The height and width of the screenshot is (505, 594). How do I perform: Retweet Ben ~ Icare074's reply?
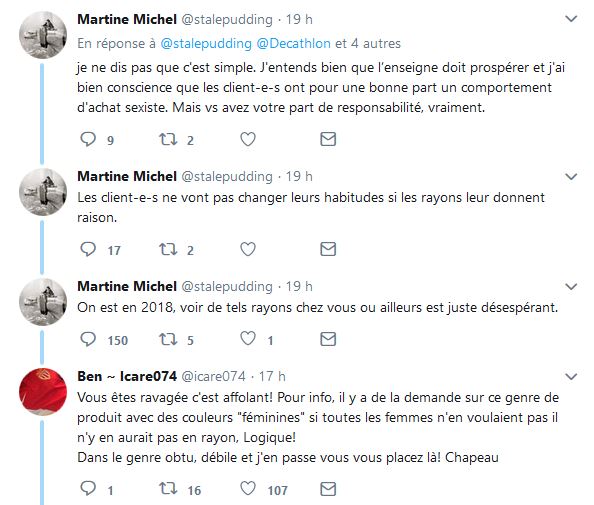click(x=168, y=489)
